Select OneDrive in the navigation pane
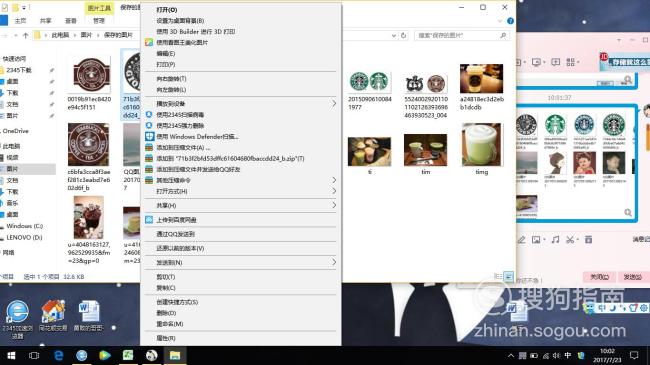The width and height of the screenshot is (650, 365). (15, 131)
